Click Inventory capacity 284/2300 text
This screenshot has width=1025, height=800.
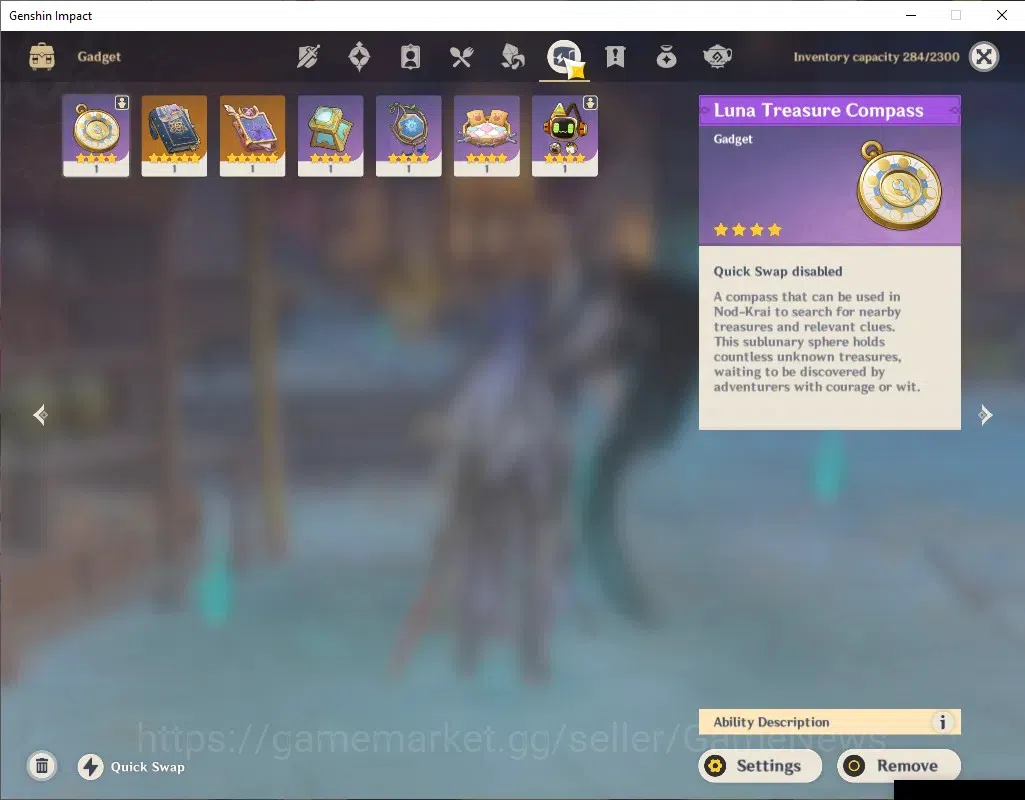coord(876,57)
